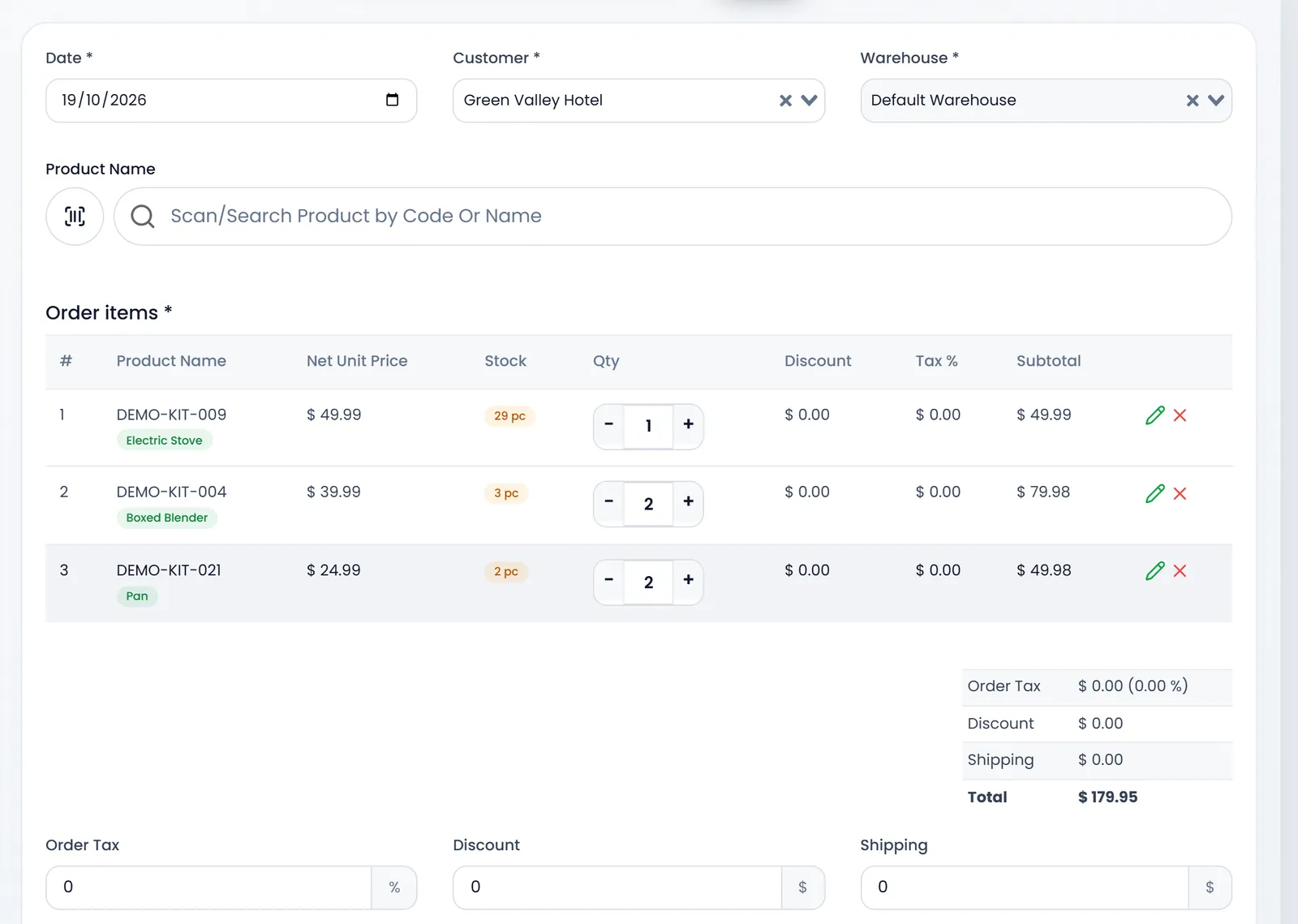Click the DEMO-KIT-009 quantity field
Screen dimensions: 1298x924
(x=648, y=426)
